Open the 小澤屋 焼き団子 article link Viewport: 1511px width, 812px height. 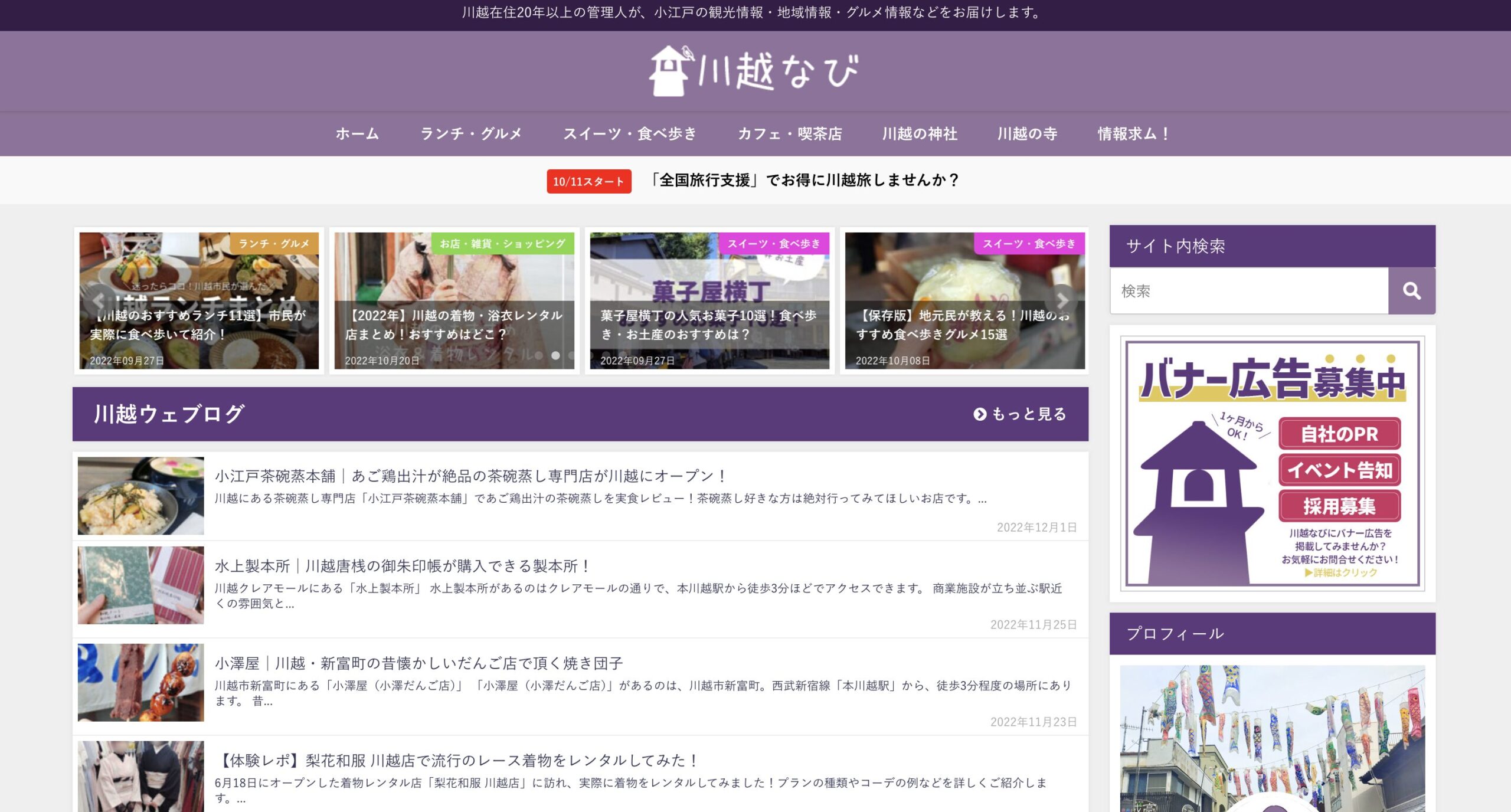click(418, 663)
